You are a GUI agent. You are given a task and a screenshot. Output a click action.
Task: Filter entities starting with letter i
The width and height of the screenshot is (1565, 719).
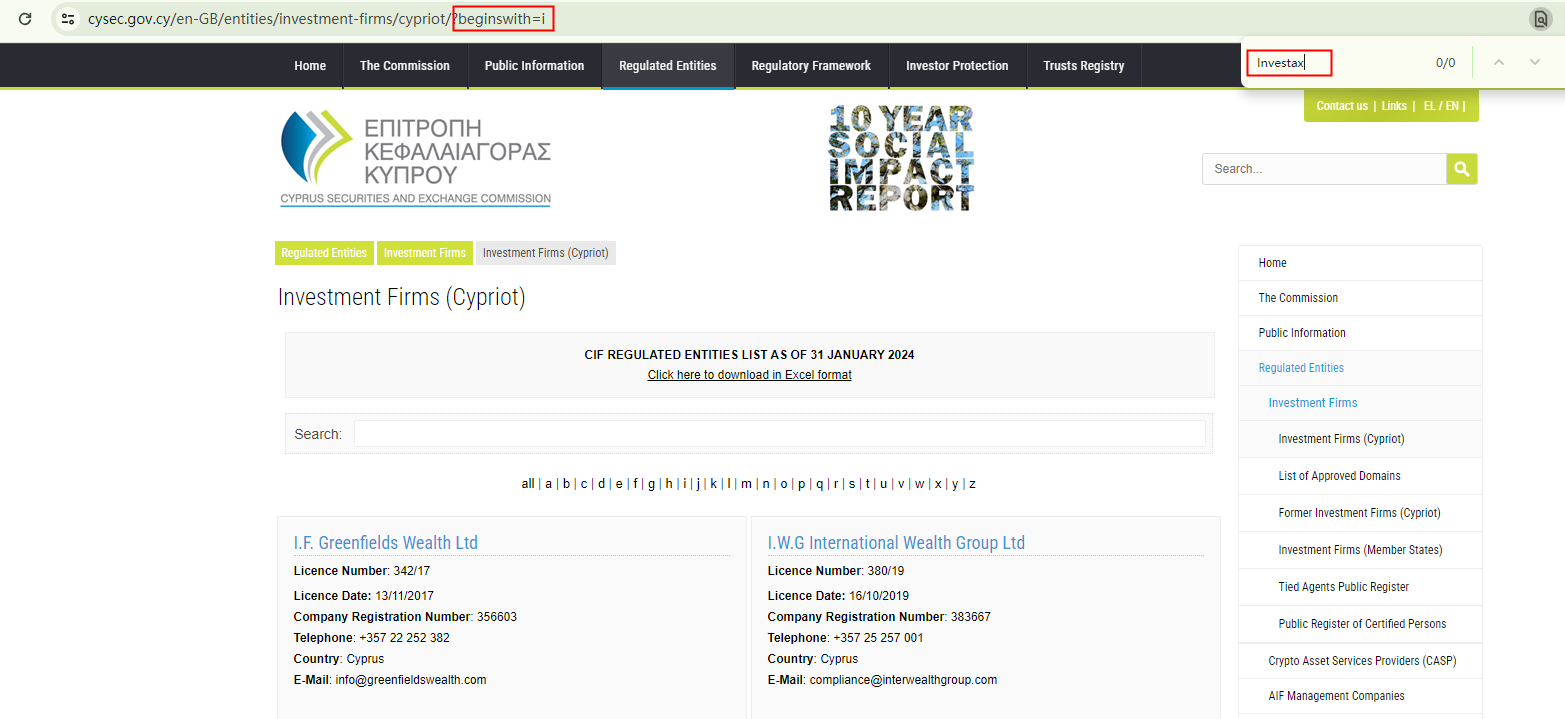685,484
